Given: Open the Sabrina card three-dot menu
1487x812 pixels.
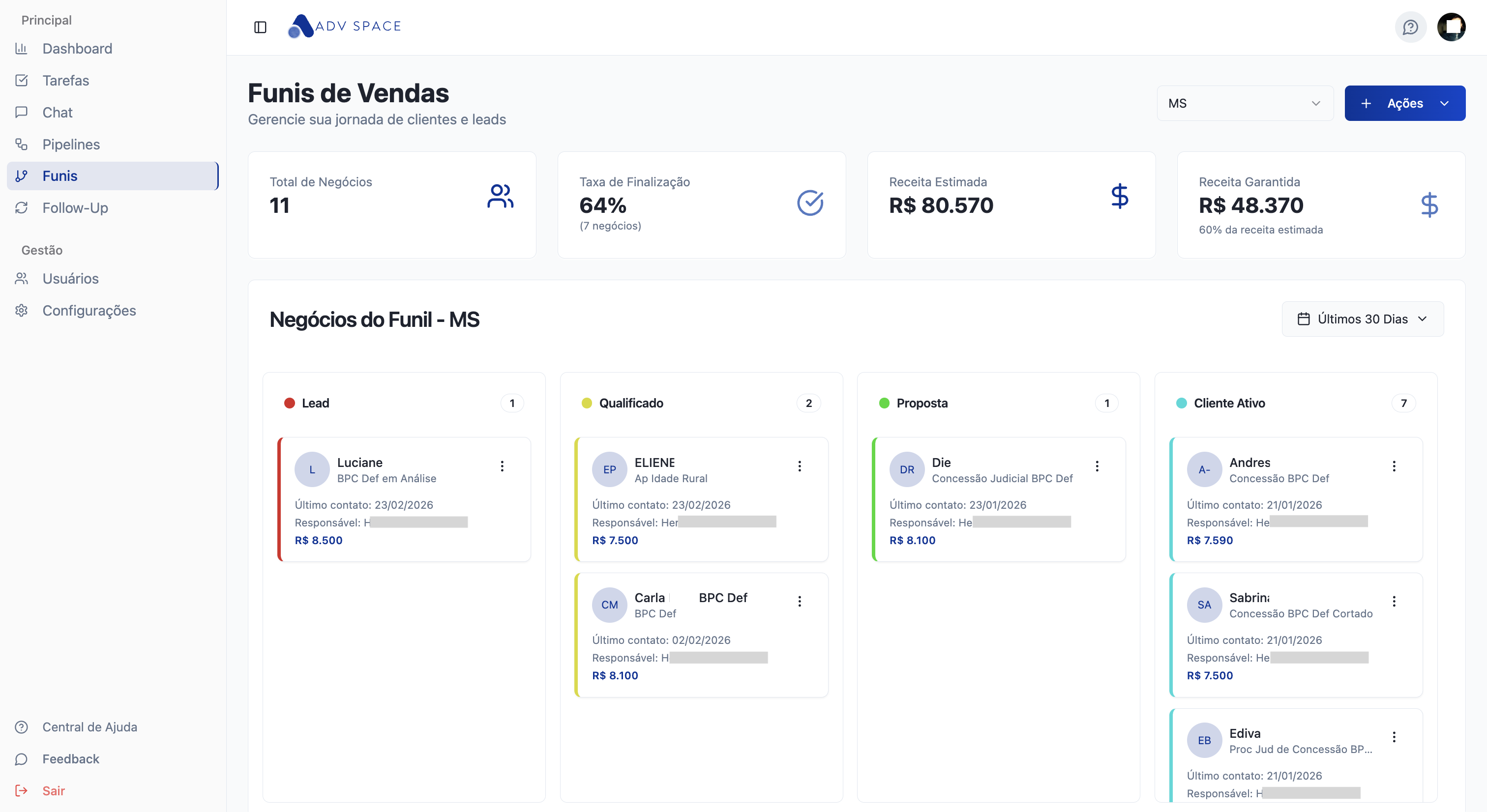Looking at the screenshot, I should point(1394,601).
